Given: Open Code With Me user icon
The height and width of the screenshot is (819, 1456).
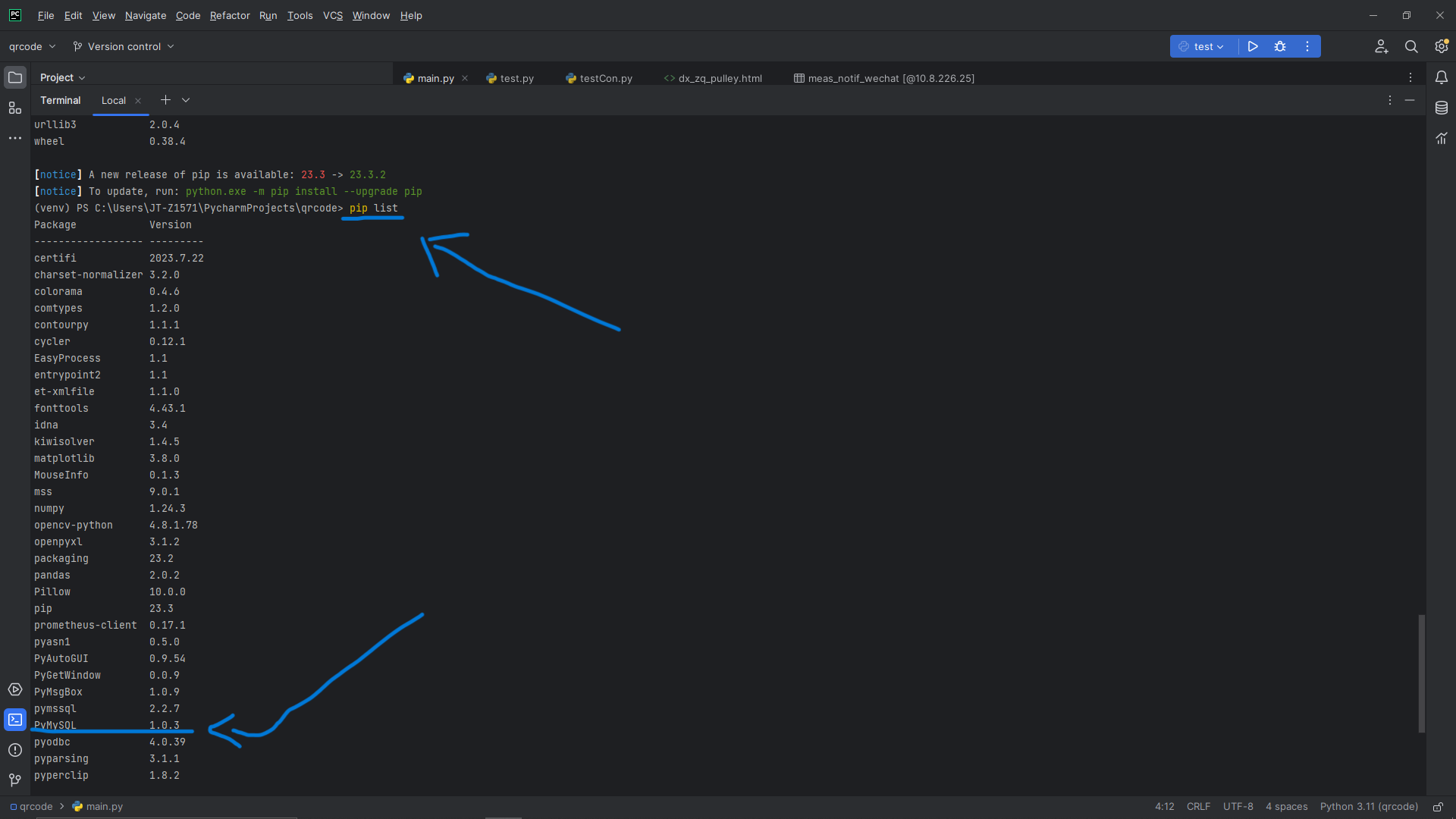Looking at the screenshot, I should pyautogui.click(x=1382, y=46).
